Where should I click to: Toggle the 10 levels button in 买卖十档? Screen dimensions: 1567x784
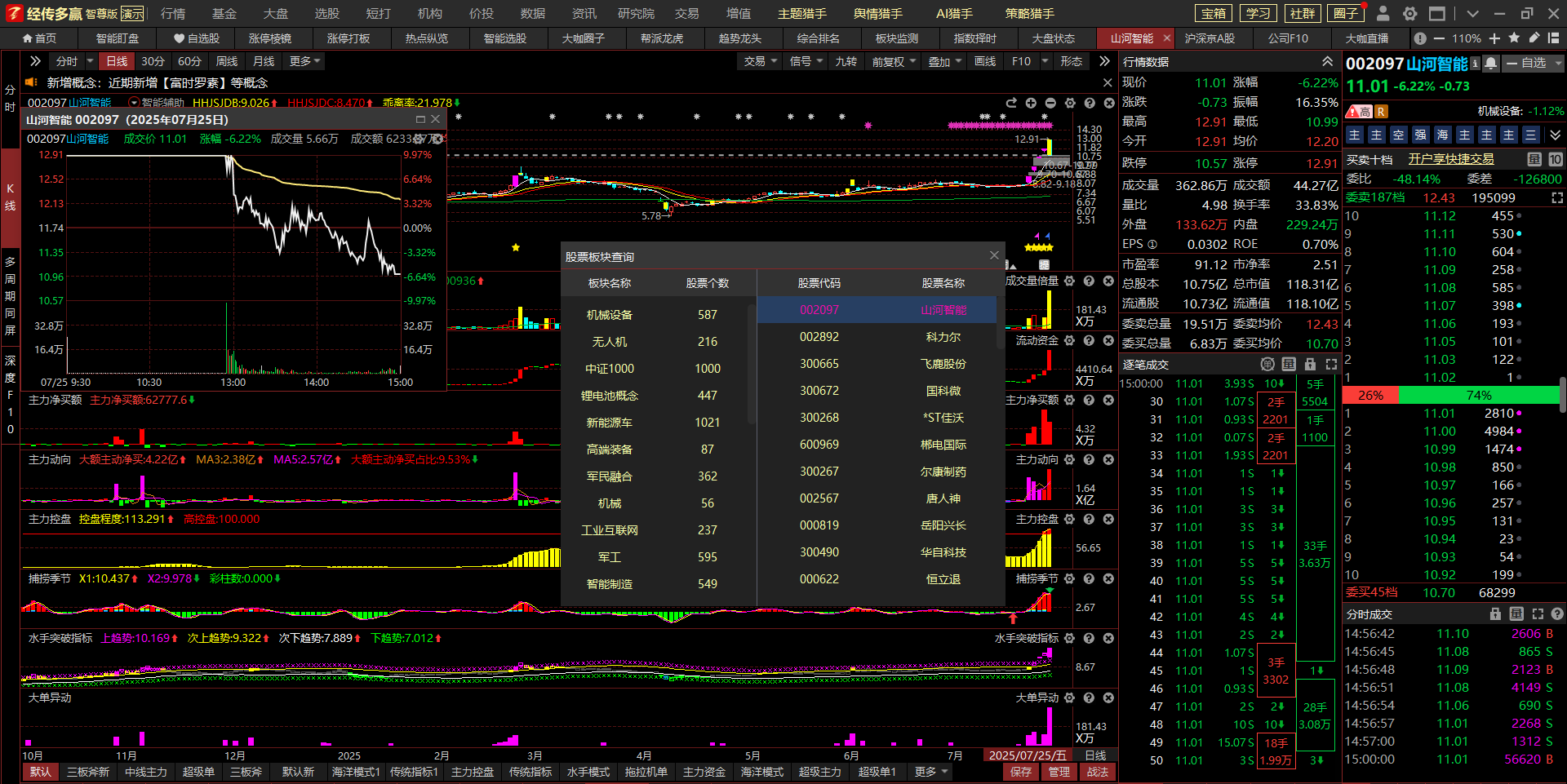1556,159
